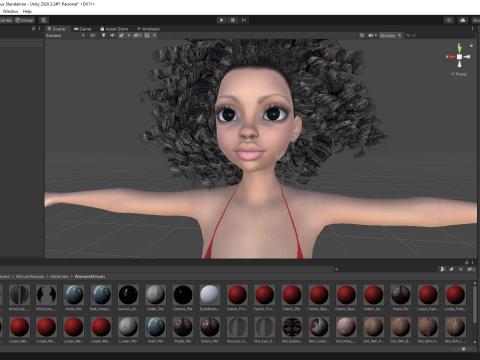Toggle the Gizmos button
Screen dimensions: 480x360
click(388, 35)
